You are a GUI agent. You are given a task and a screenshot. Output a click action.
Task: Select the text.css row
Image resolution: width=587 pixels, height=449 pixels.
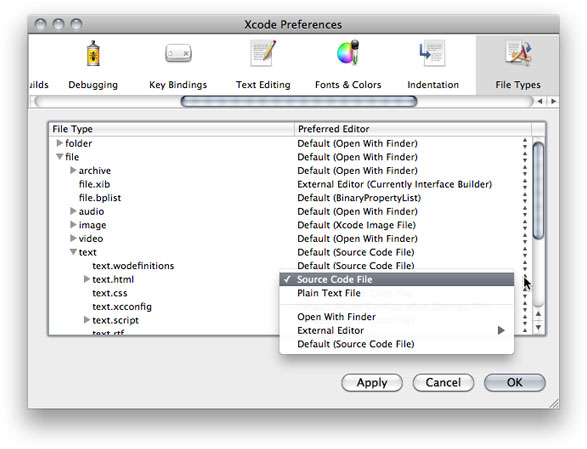click(110, 293)
